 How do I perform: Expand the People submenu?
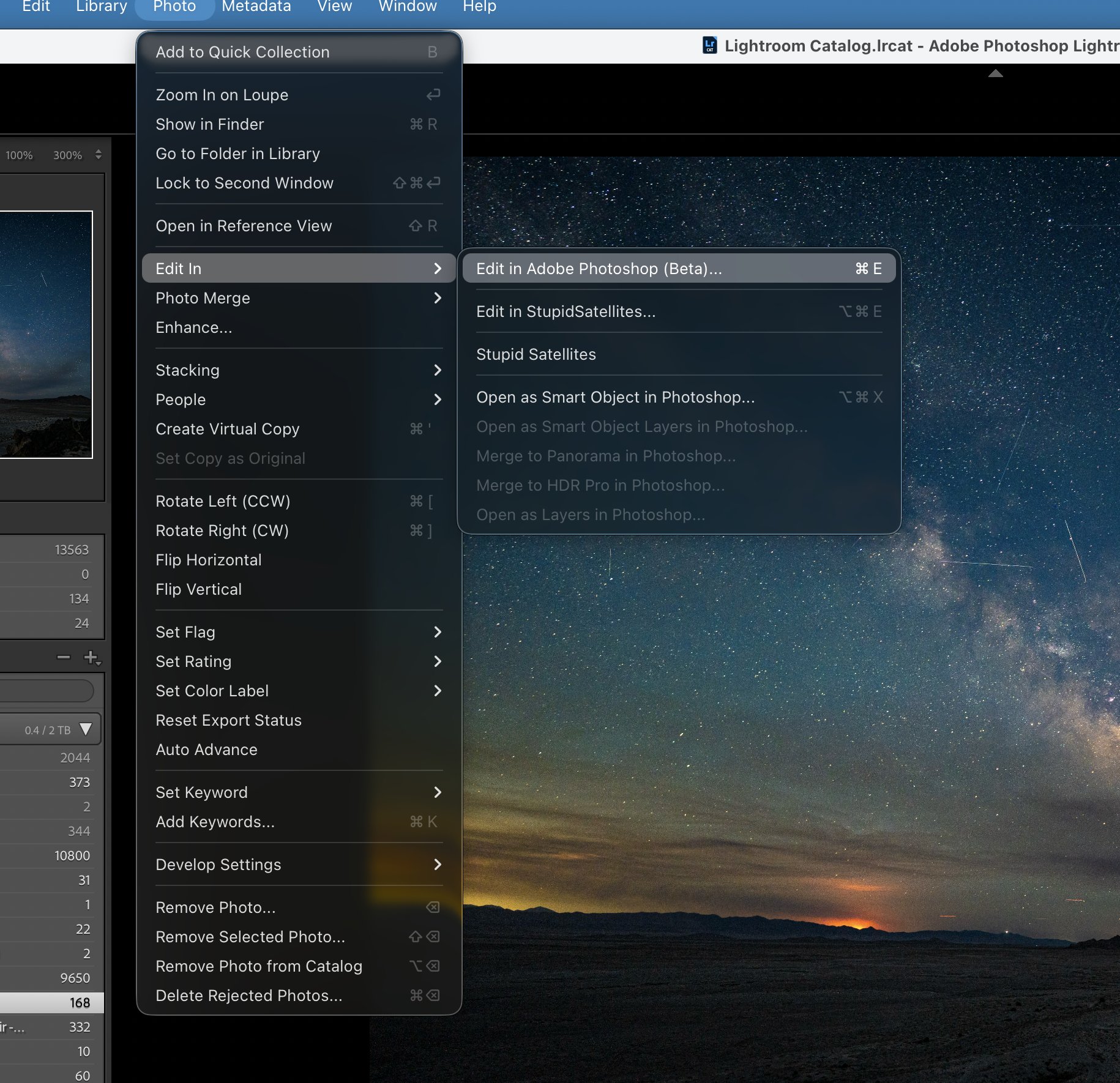point(299,400)
